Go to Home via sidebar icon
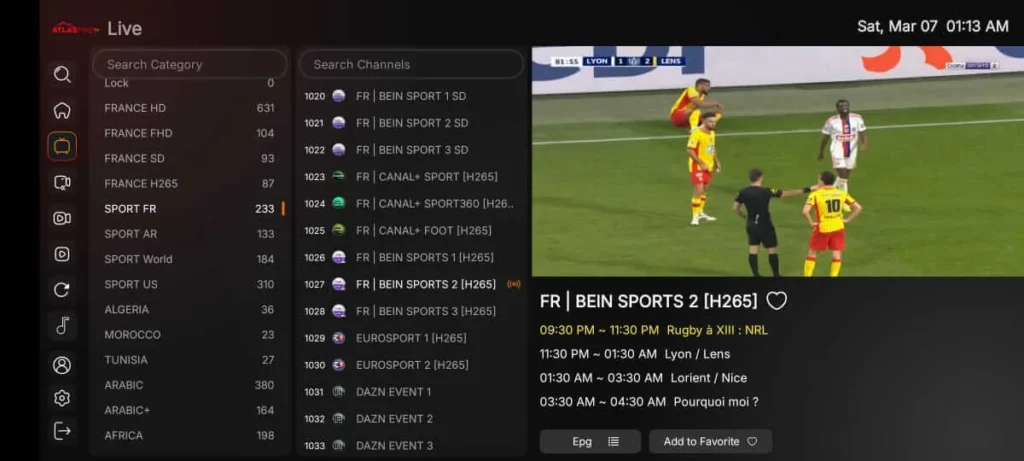1024x461 pixels. tap(62, 110)
